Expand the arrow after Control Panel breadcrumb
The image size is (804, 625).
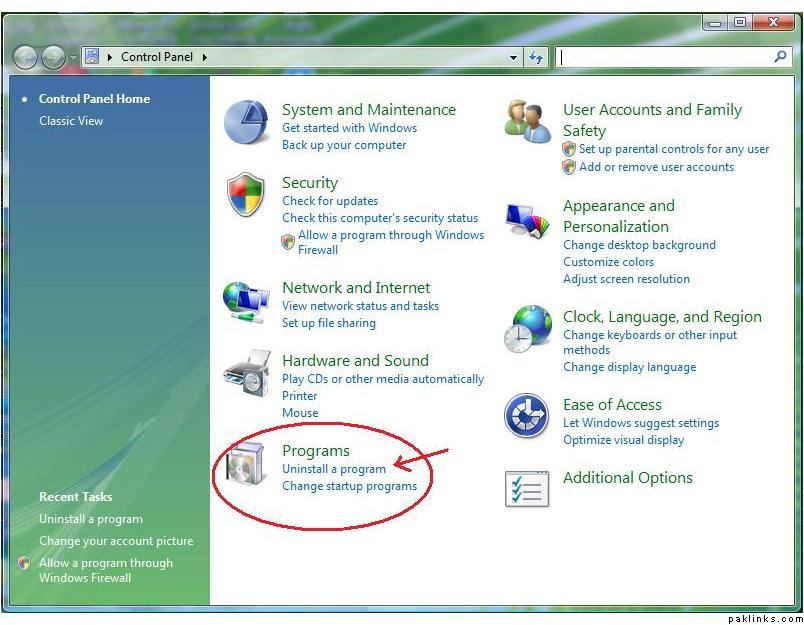coord(205,58)
